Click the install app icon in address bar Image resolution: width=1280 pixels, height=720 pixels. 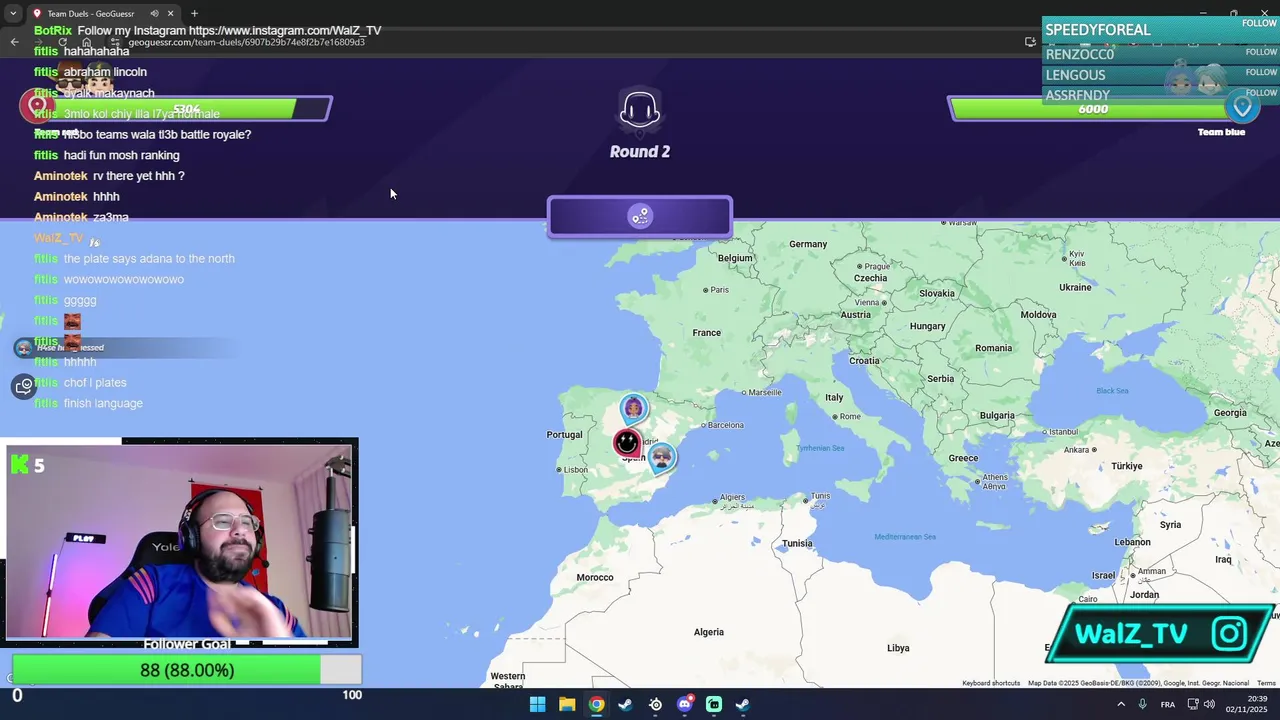(x=1030, y=42)
